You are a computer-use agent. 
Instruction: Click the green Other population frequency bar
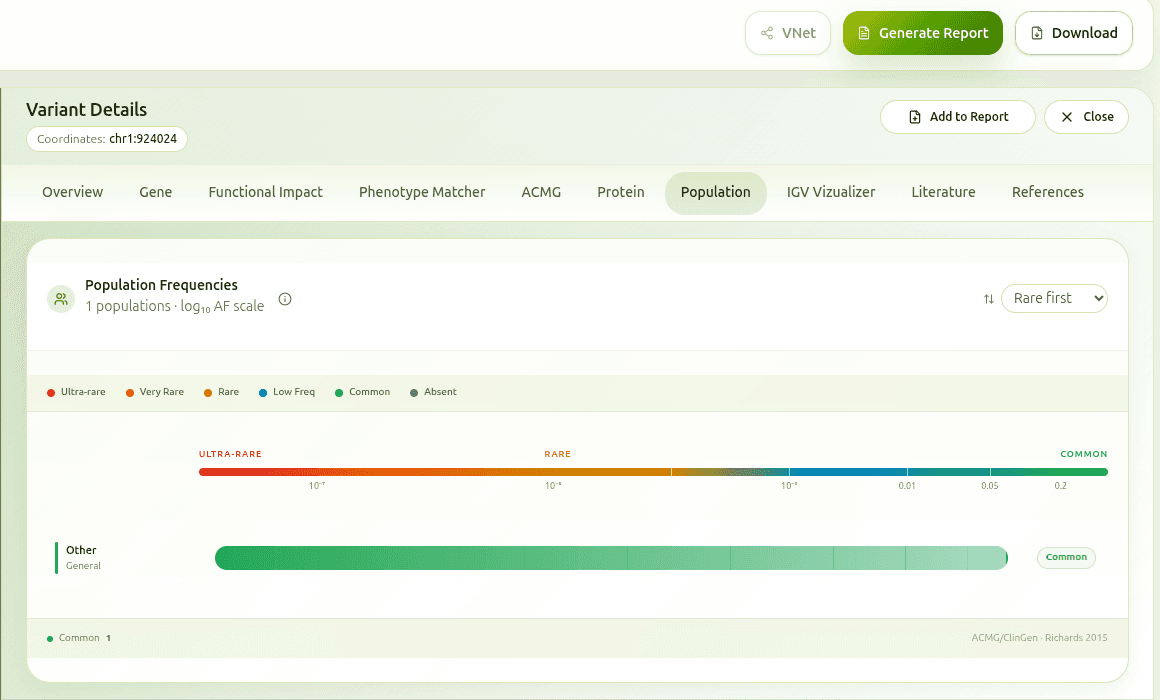610,558
